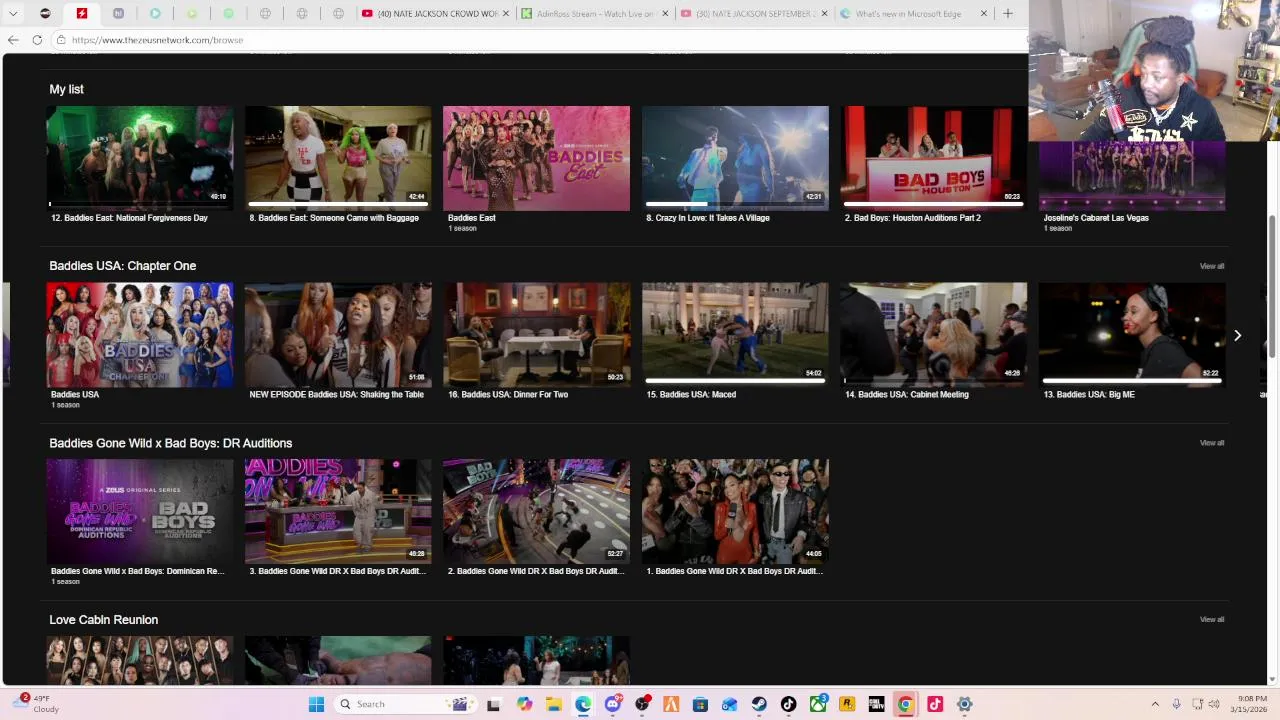Viewport: 1280px width, 720px height.
Task: Switch to the NATE JACKSON SEPTEMBER tab
Action: [754, 13]
